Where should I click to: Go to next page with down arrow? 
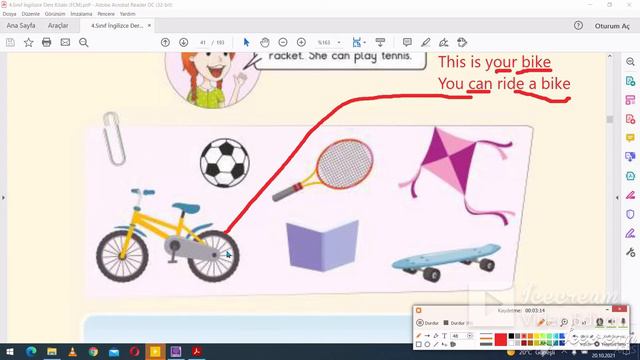[184, 42]
